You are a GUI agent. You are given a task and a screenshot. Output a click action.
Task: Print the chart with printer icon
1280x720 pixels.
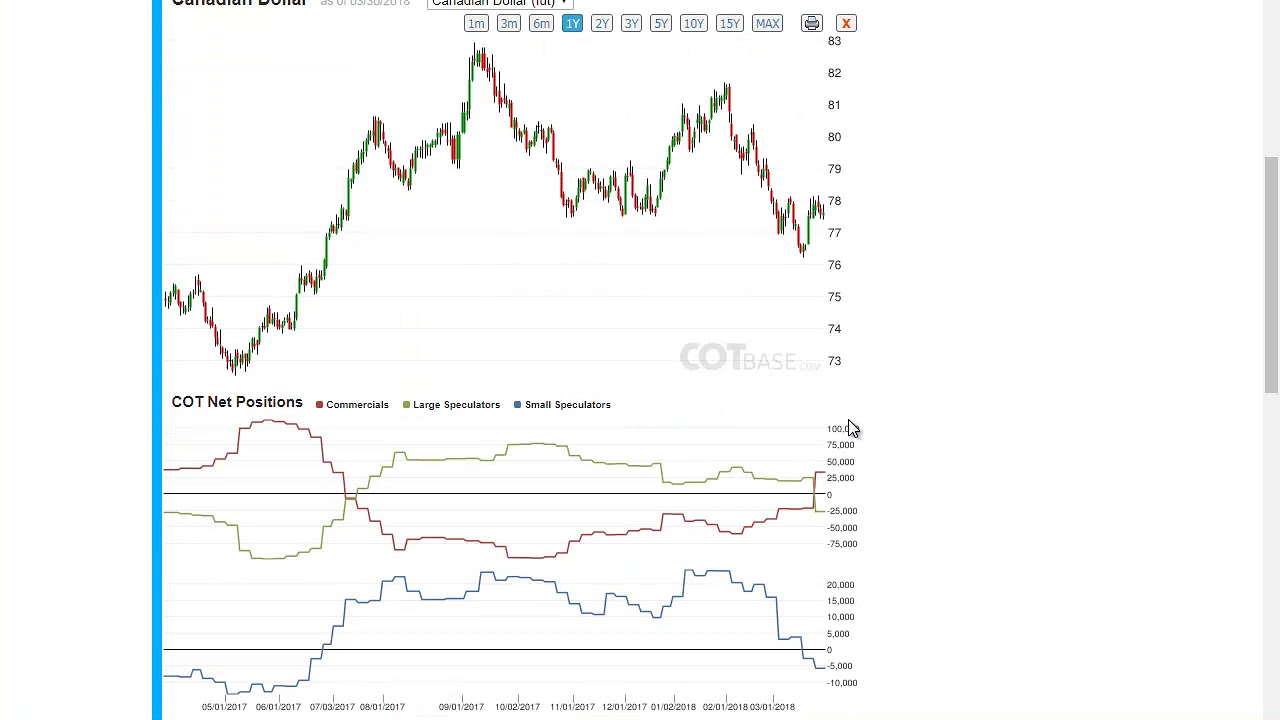point(812,23)
